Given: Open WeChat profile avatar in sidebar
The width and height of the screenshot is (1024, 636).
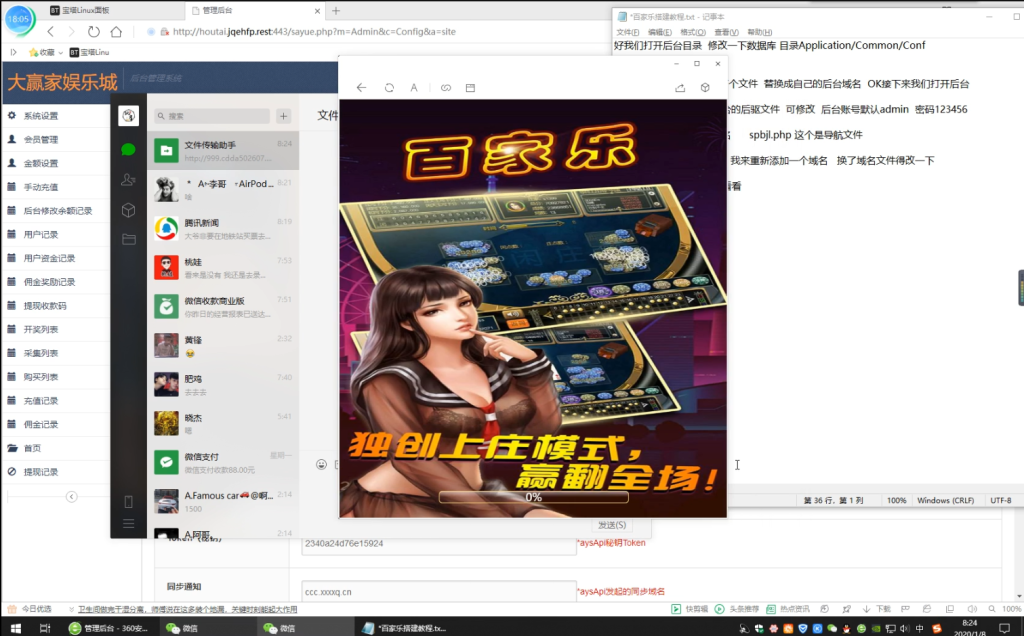Looking at the screenshot, I should pos(129,116).
